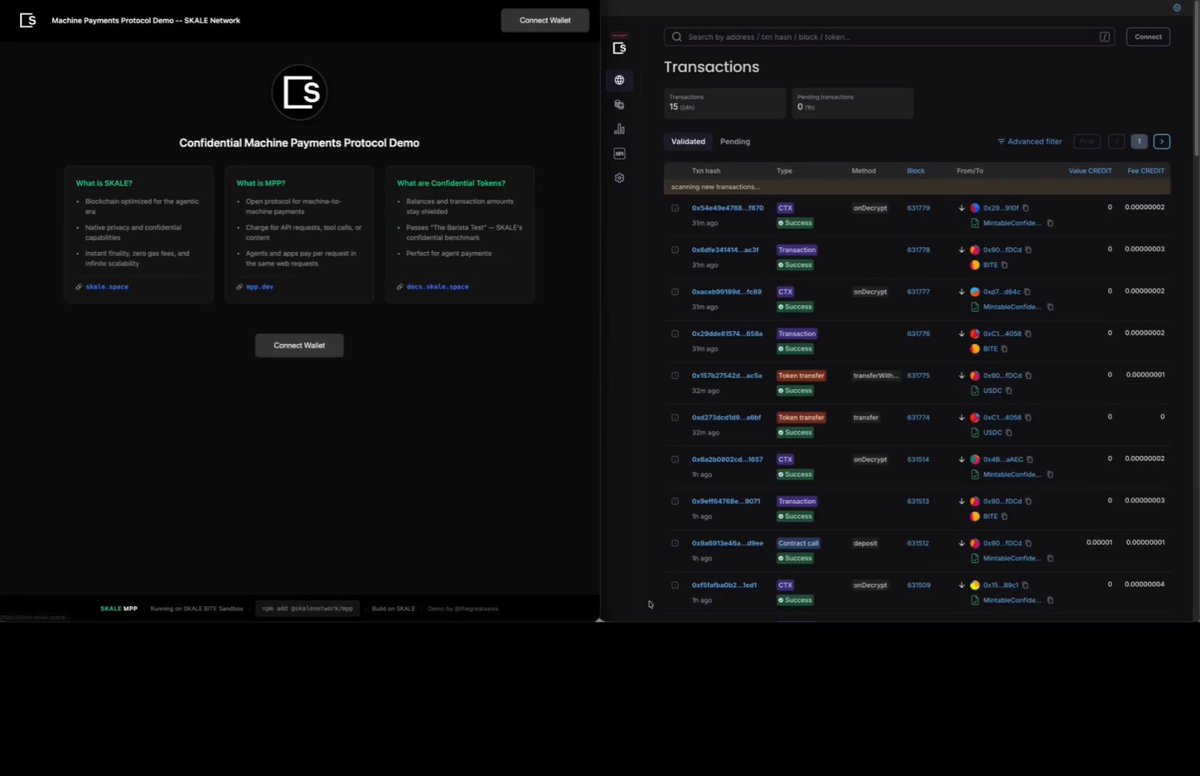Expand details of transaction 0x29dde81574...658a

[675, 334]
